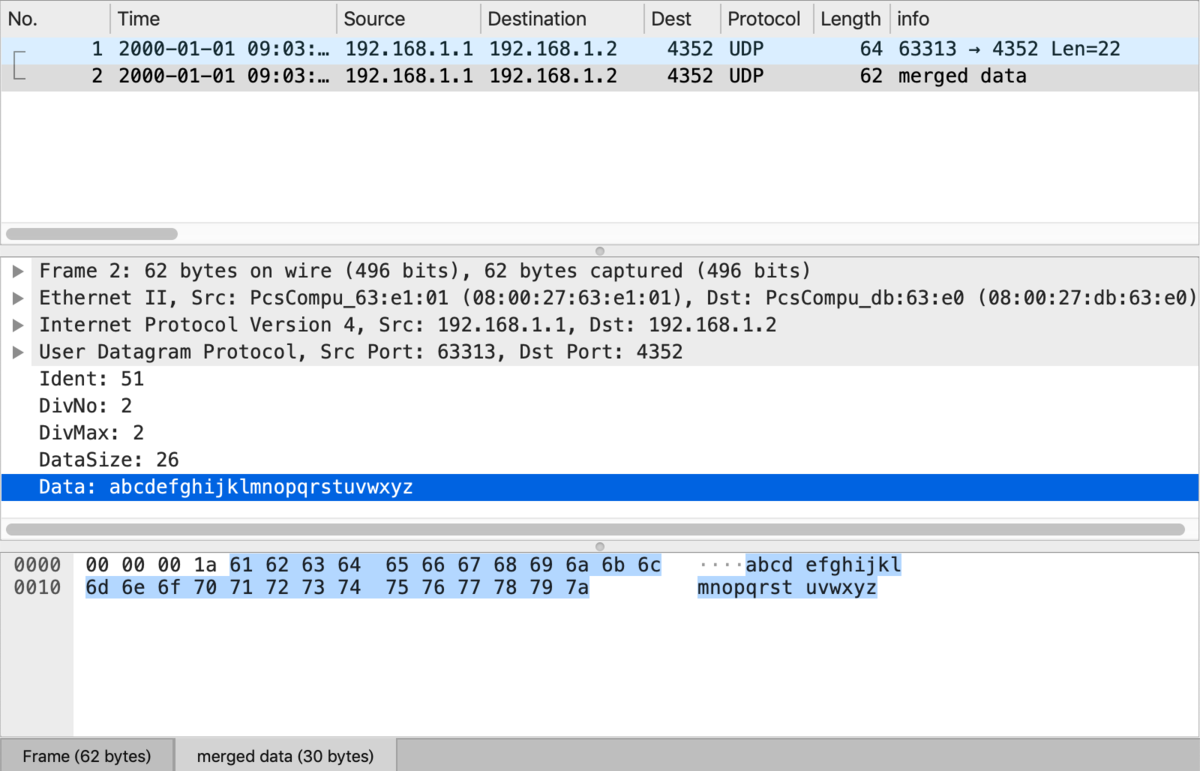This screenshot has width=1200, height=771.
Task: Select the merged data (30 bytes) tab
Action: click(x=285, y=756)
